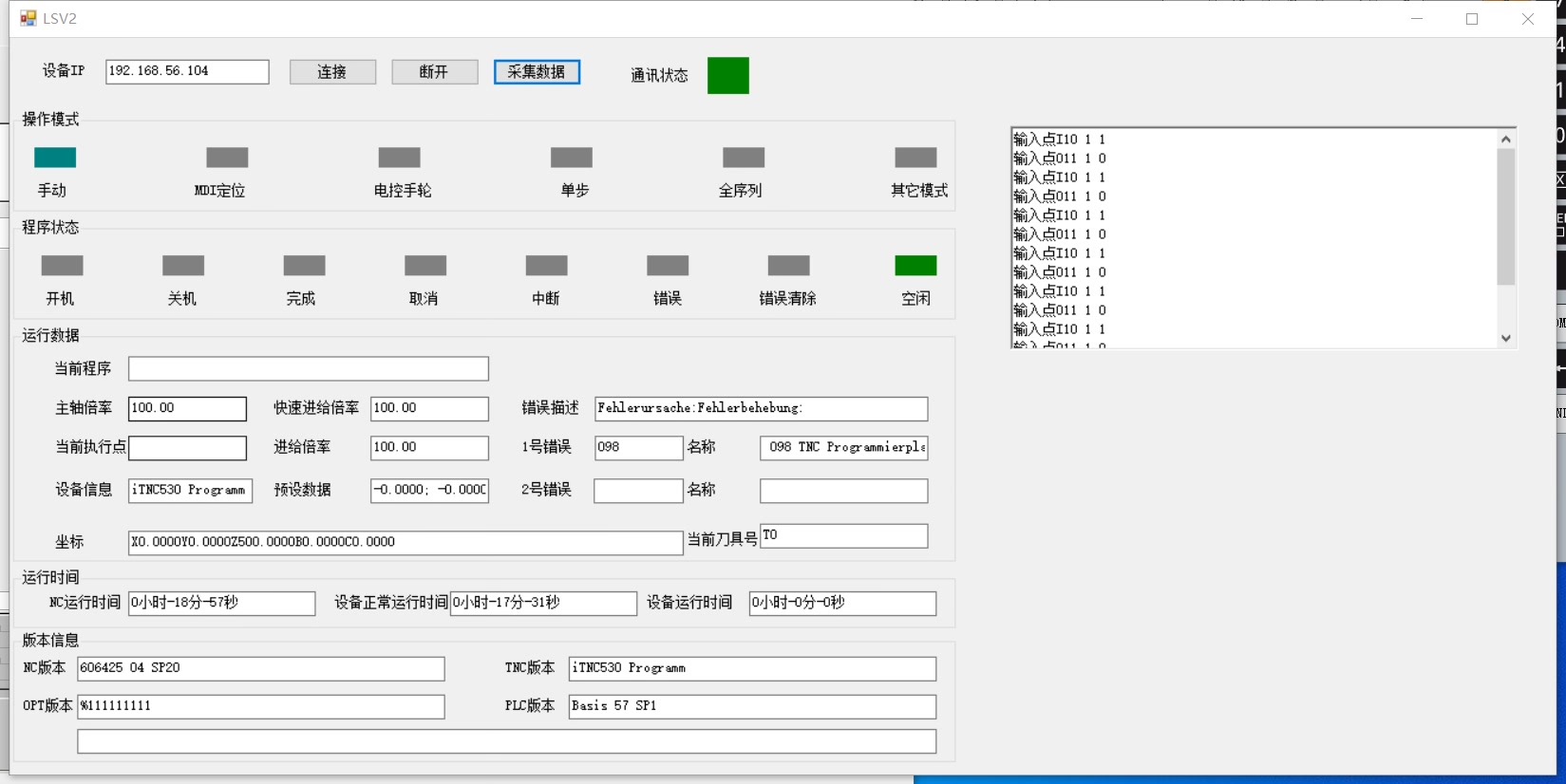Click the 设备信息 field showing iTNC530
Image resolution: width=1566 pixels, height=784 pixels.
[190, 491]
